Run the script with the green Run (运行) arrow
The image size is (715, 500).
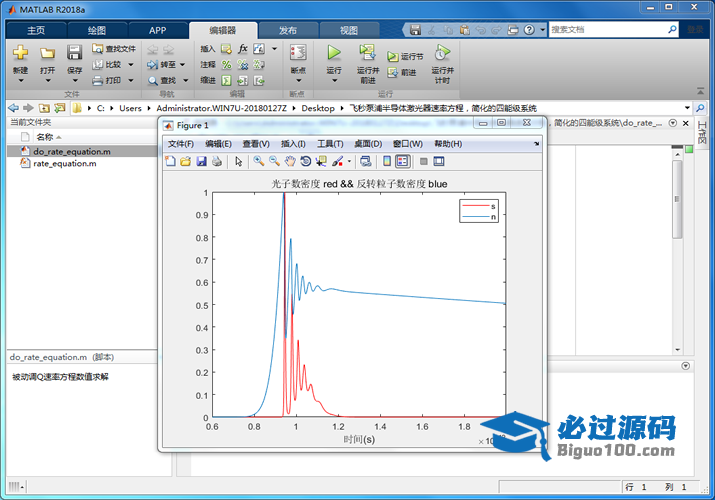(x=334, y=53)
